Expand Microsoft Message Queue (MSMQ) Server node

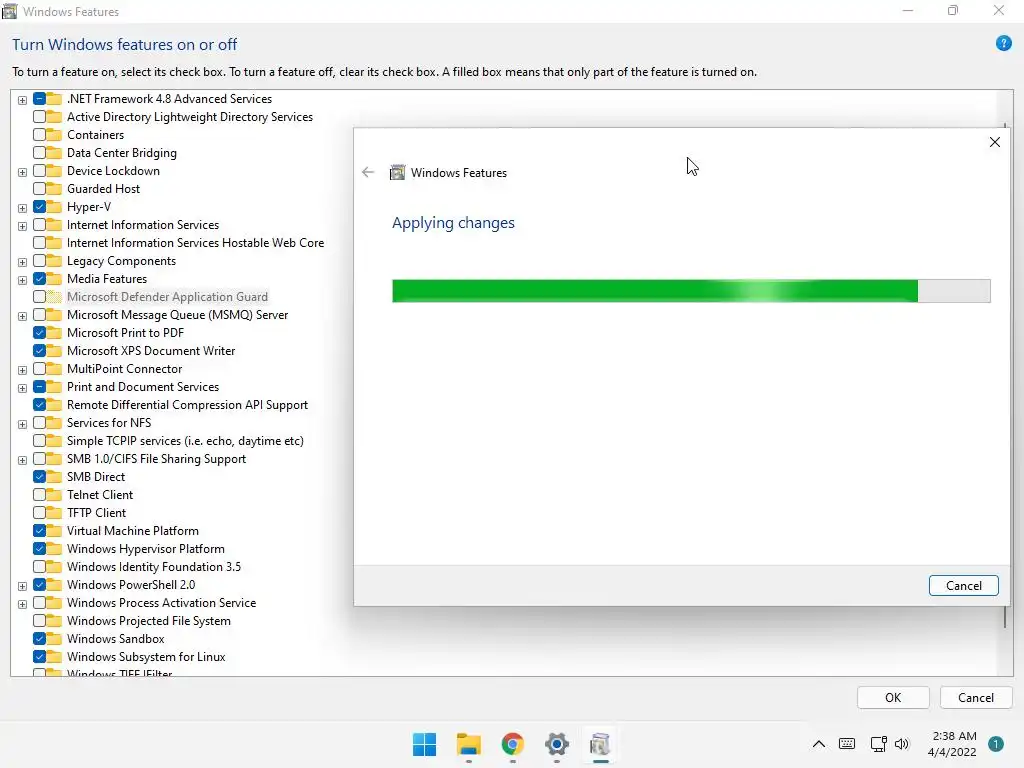point(22,316)
